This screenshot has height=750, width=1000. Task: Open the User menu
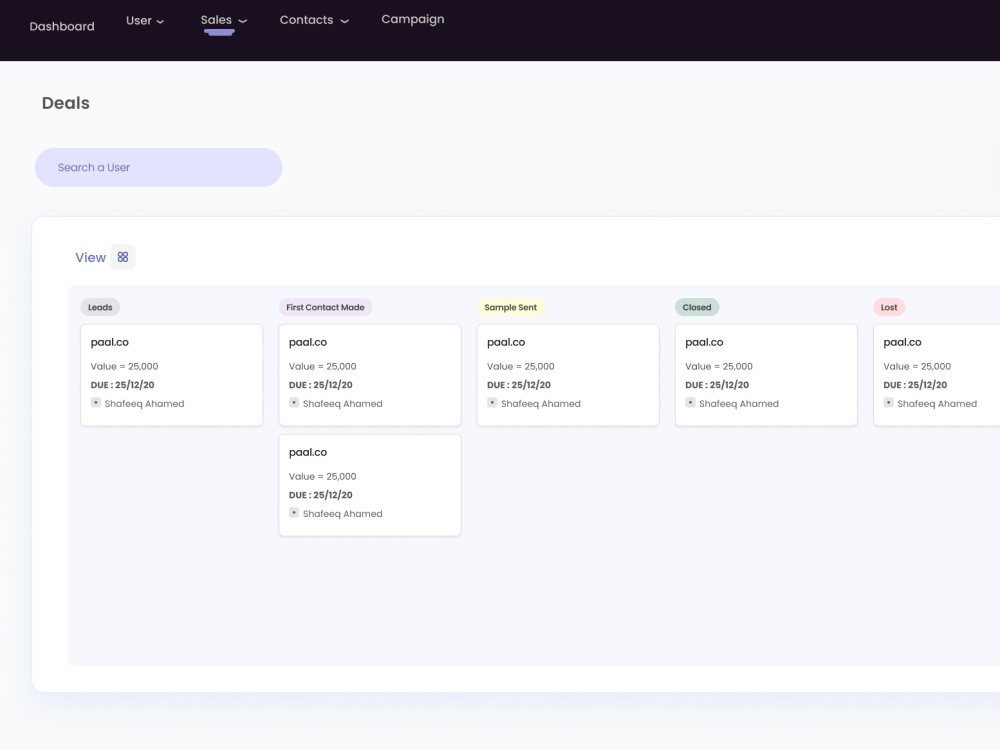[x=139, y=20]
